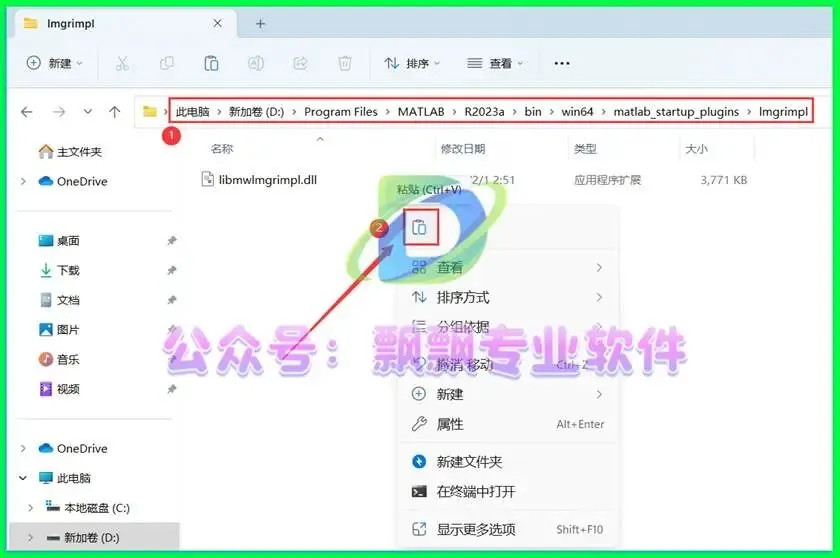Expand 本地磁盘 (C:) tree node
This screenshot has width=840, height=558.
31,508
